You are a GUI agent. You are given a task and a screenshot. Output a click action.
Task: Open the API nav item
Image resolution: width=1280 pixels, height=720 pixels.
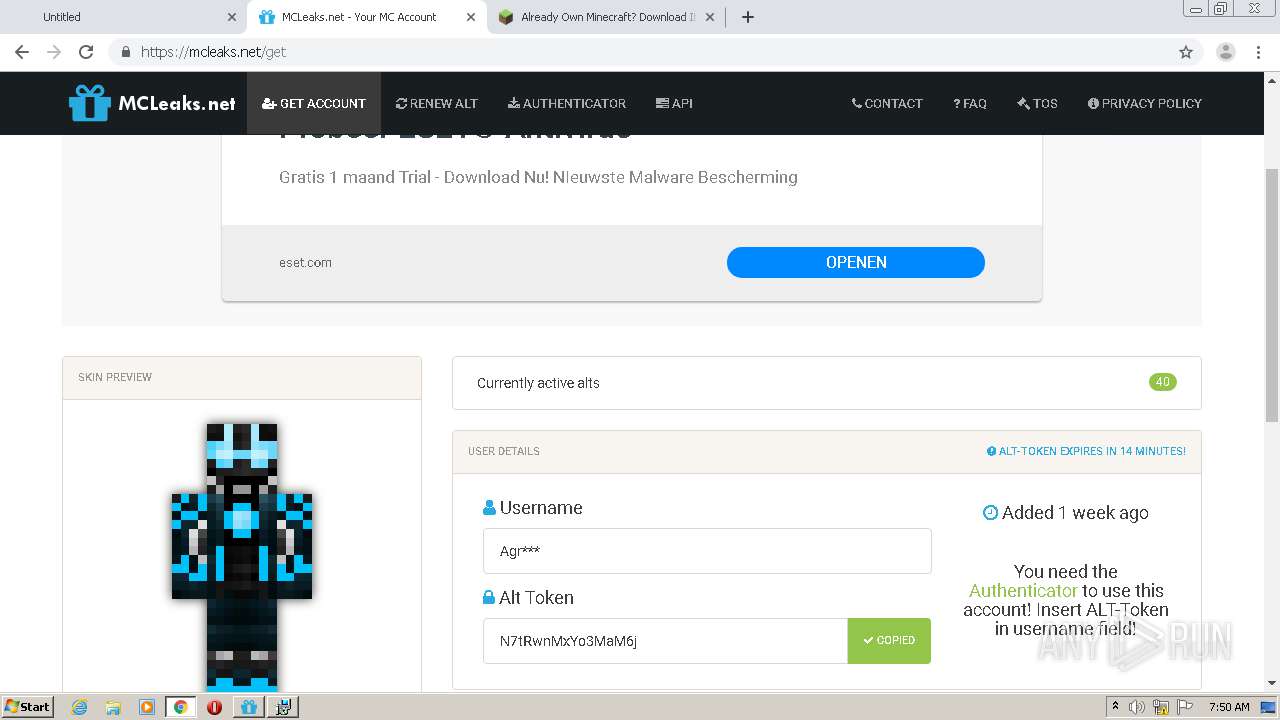tap(674, 103)
